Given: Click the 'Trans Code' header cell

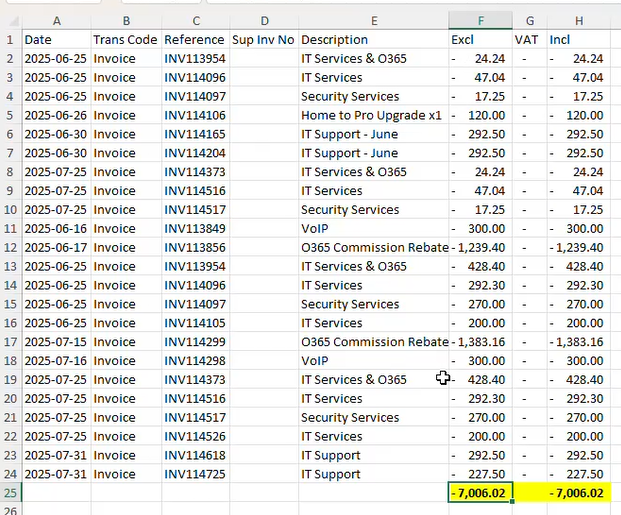Looking at the screenshot, I should (x=125, y=39).
